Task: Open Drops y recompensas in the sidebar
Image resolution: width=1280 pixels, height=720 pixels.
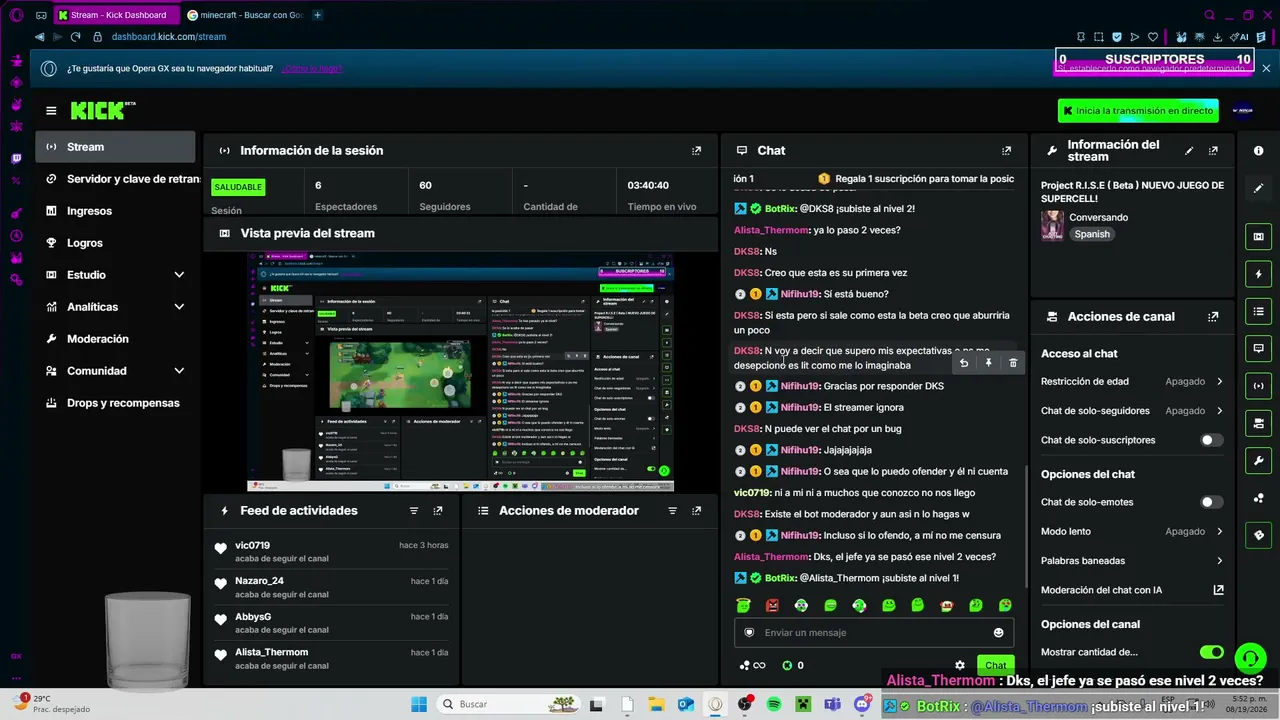Action: (x=115, y=403)
